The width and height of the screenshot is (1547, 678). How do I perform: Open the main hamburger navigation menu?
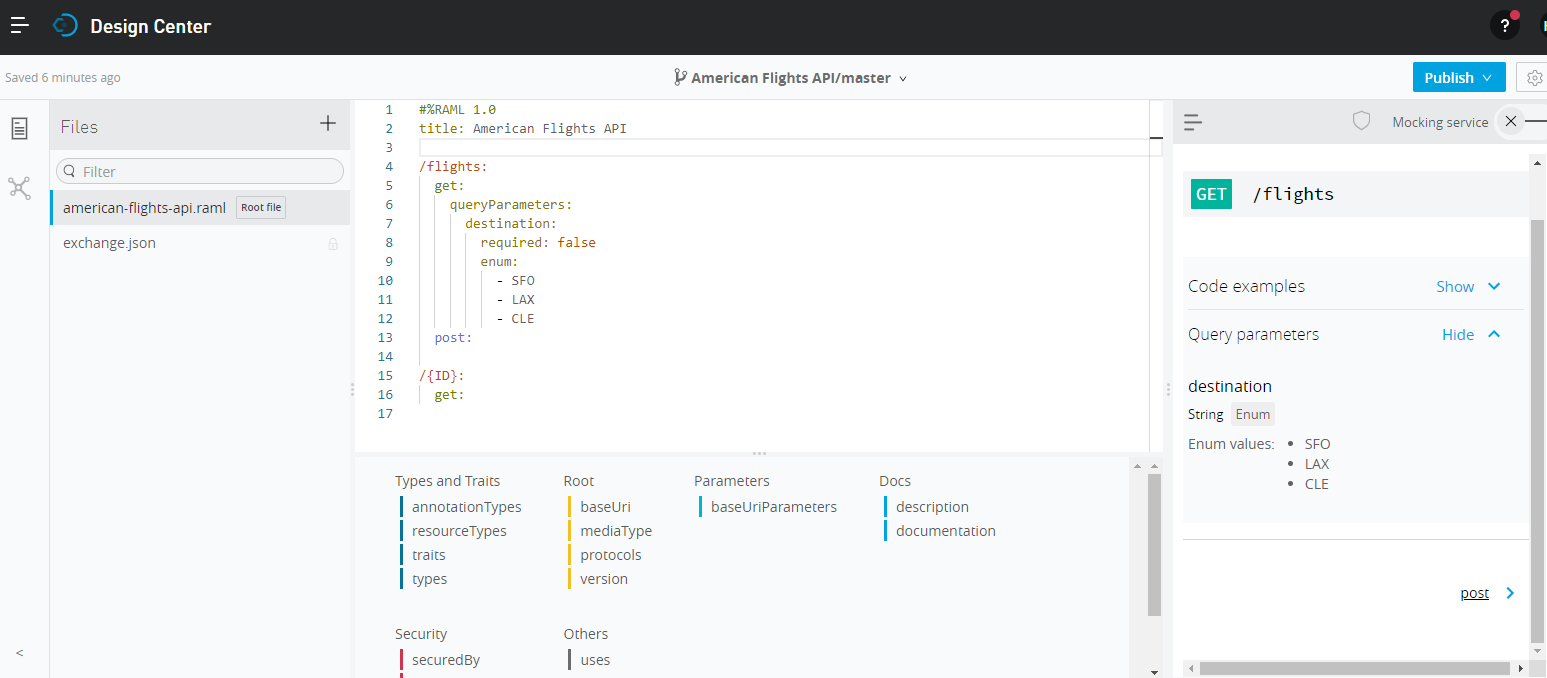[20, 26]
